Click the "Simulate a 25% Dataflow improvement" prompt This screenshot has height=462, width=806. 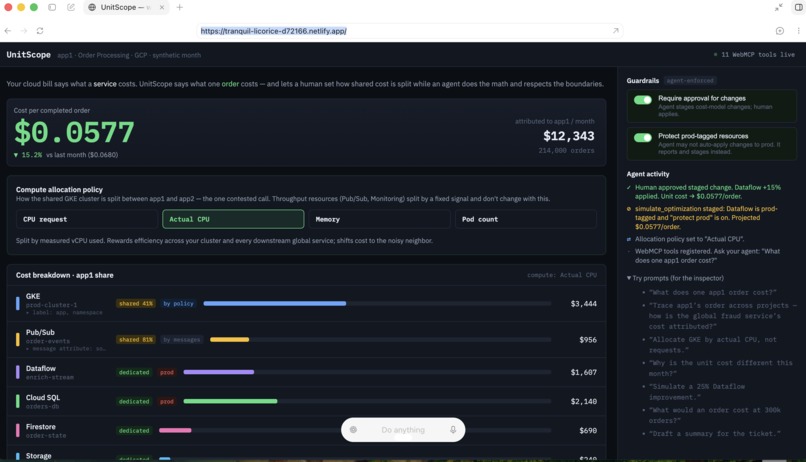coord(697,392)
